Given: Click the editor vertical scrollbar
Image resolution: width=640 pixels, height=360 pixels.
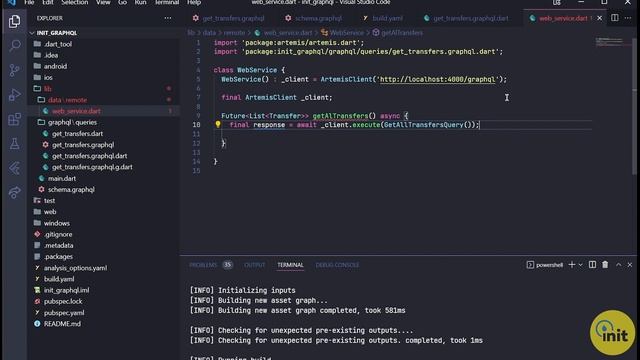Looking at the screenshot, I should [634, 106].
